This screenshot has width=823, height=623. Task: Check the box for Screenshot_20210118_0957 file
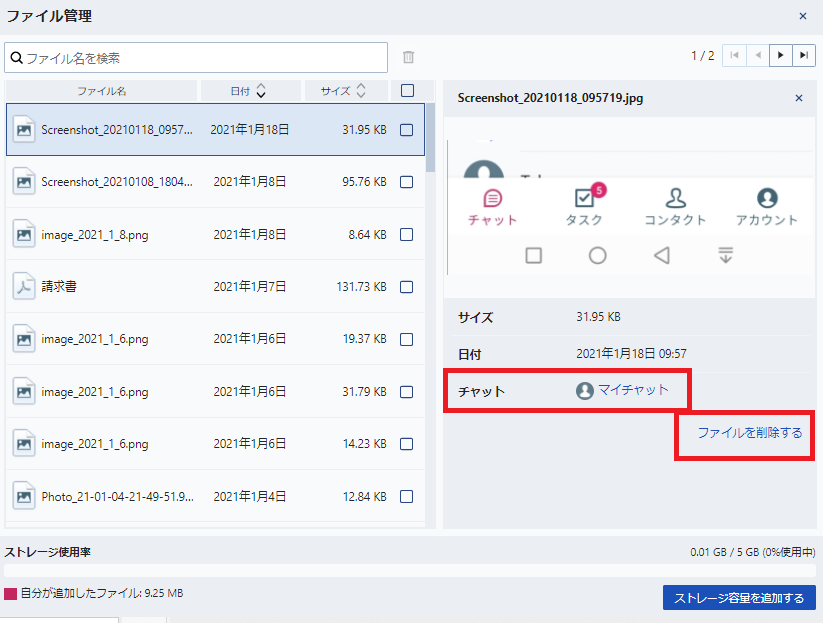point(407,130)
